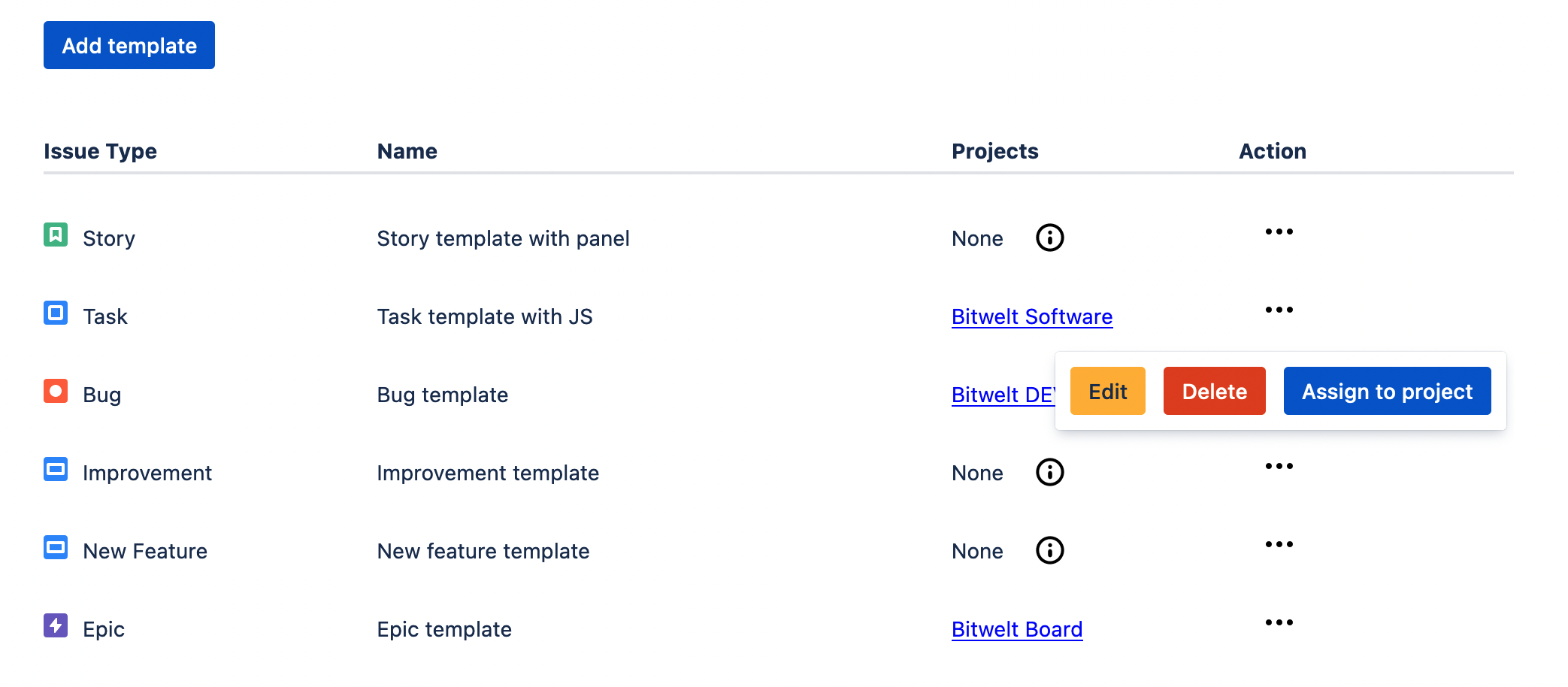Select Assign to project option
Image resolution: width=1568 pixels, height=687 pixels.
point(1387,392)
